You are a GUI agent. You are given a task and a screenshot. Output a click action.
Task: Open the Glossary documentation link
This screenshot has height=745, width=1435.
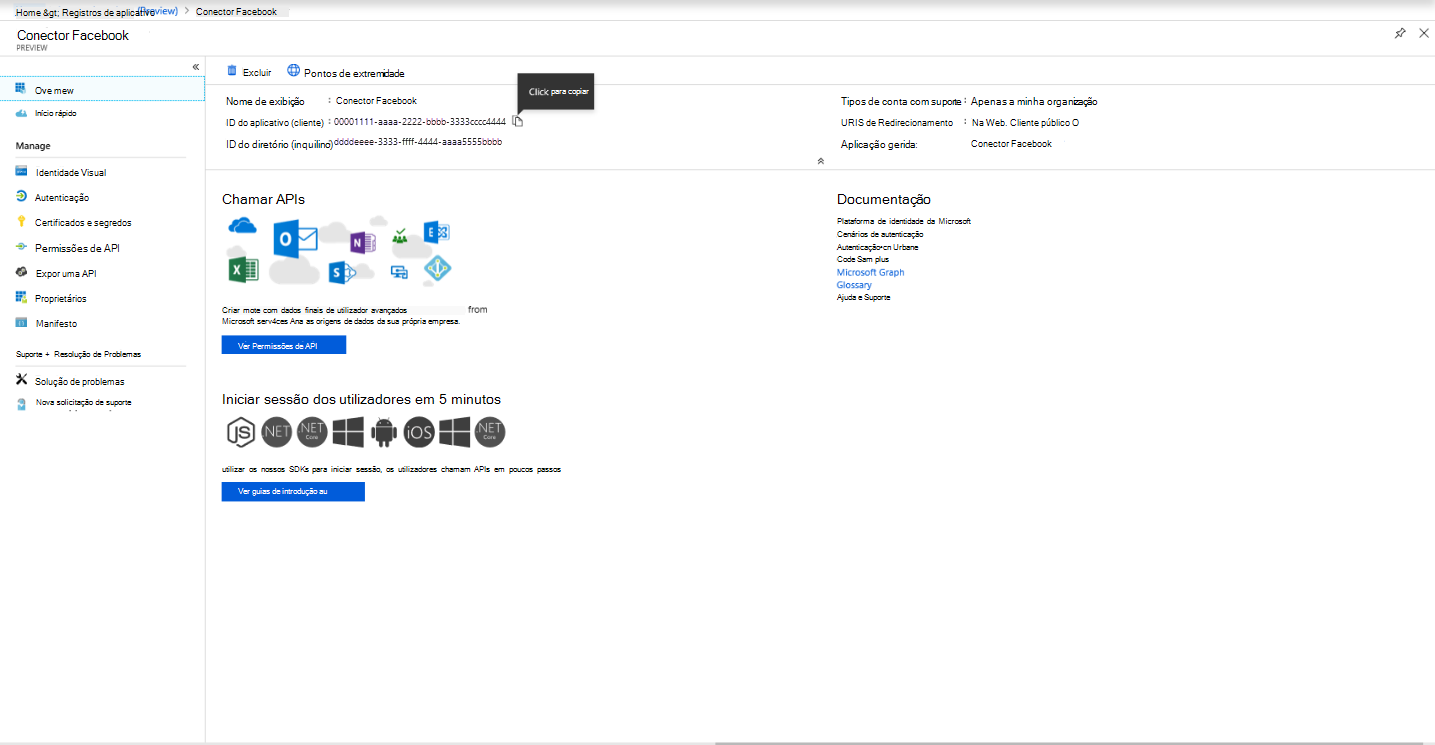click(x=854, y=285)
